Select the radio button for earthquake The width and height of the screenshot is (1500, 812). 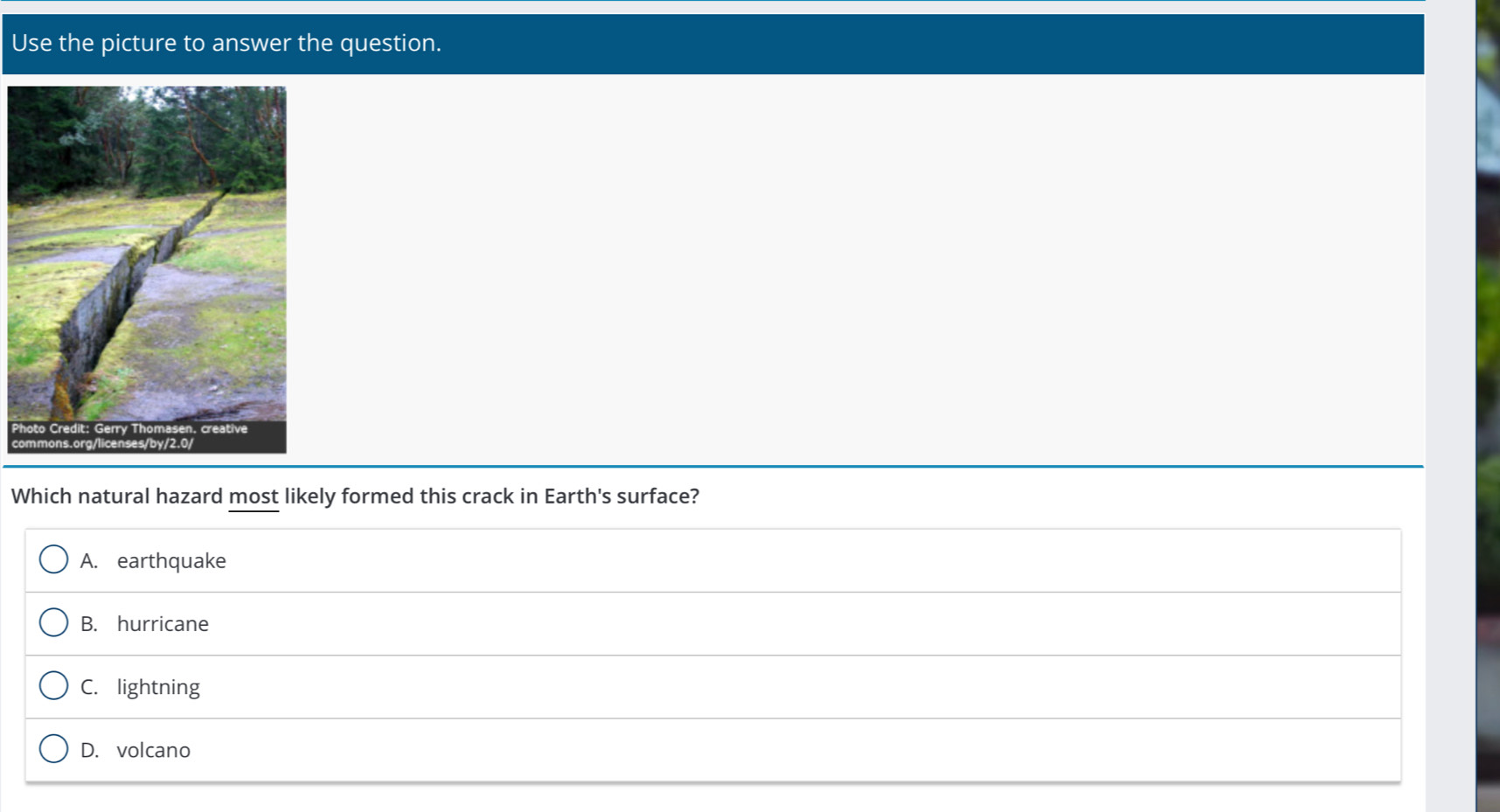(x=53, y=559)
